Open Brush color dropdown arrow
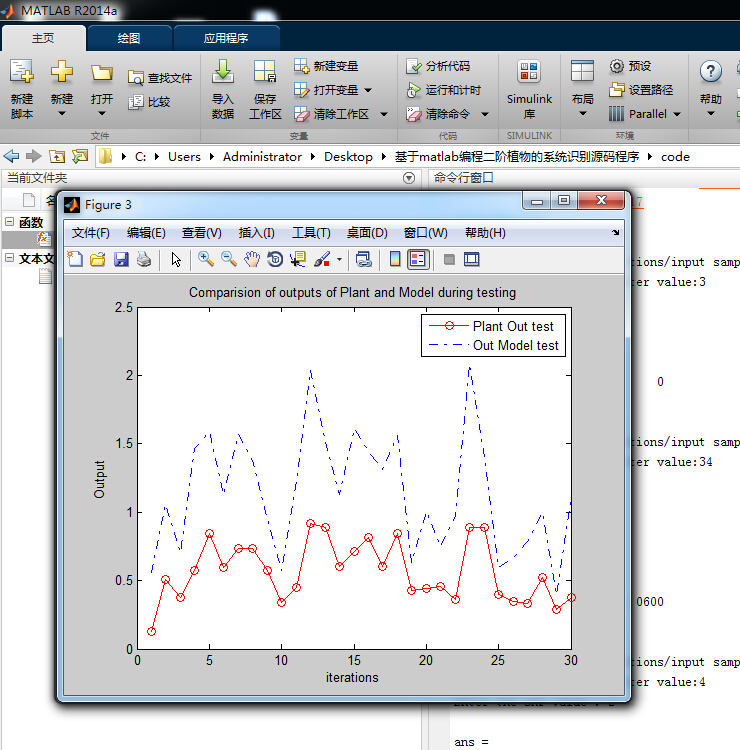Viewport: 740px width, 750px height. pos(339,260)
